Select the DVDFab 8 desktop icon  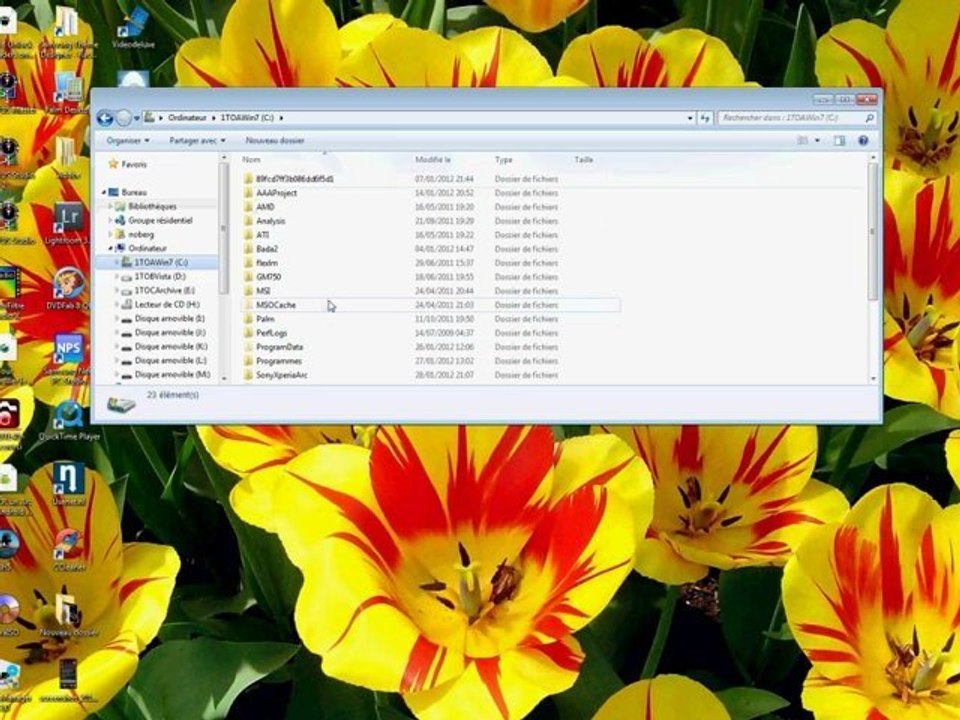(69, 288)
